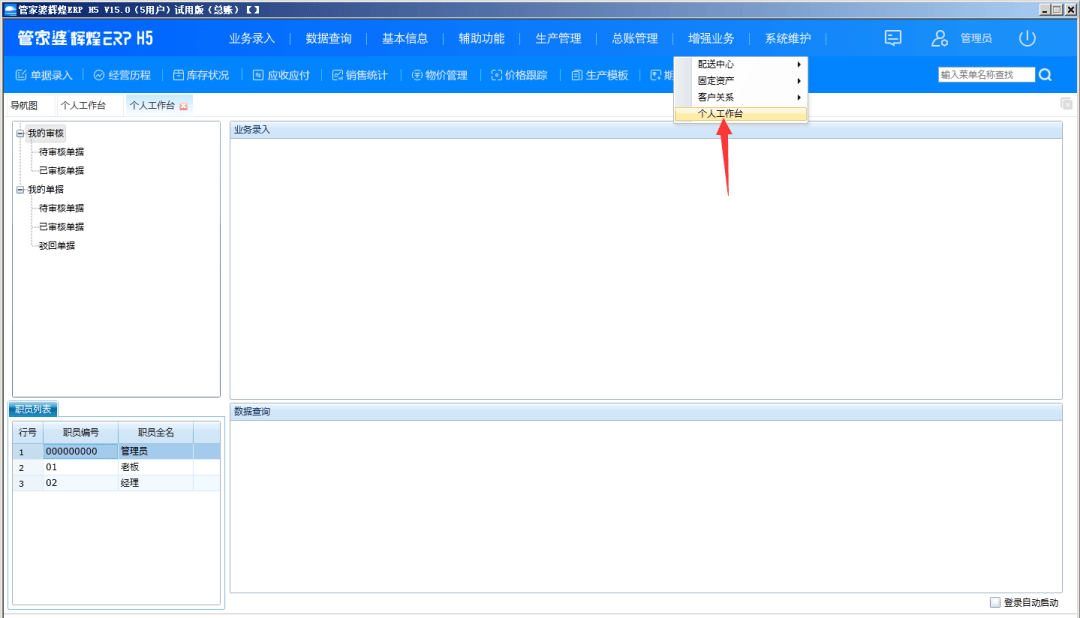Viewport: 1080px width, 618px height.
Task: Select employee number 01 cell
Action: click(x=81, y=467)
